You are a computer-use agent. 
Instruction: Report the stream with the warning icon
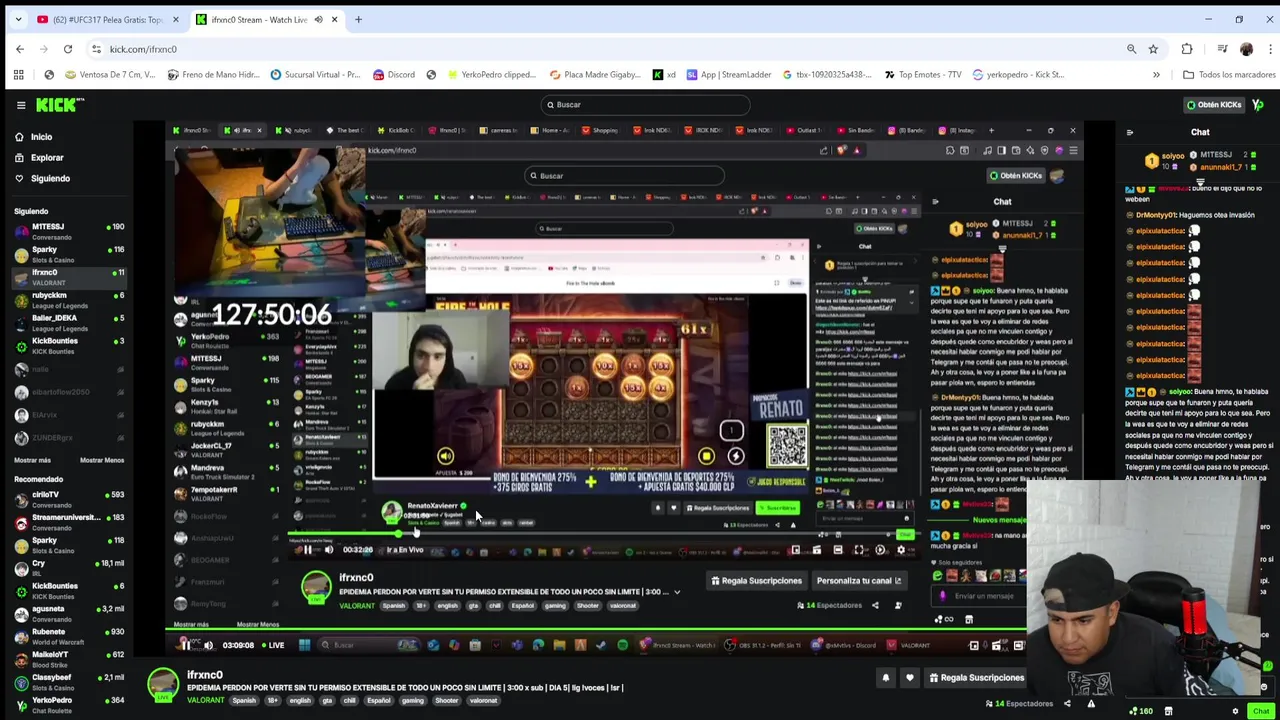(1091, 703)
